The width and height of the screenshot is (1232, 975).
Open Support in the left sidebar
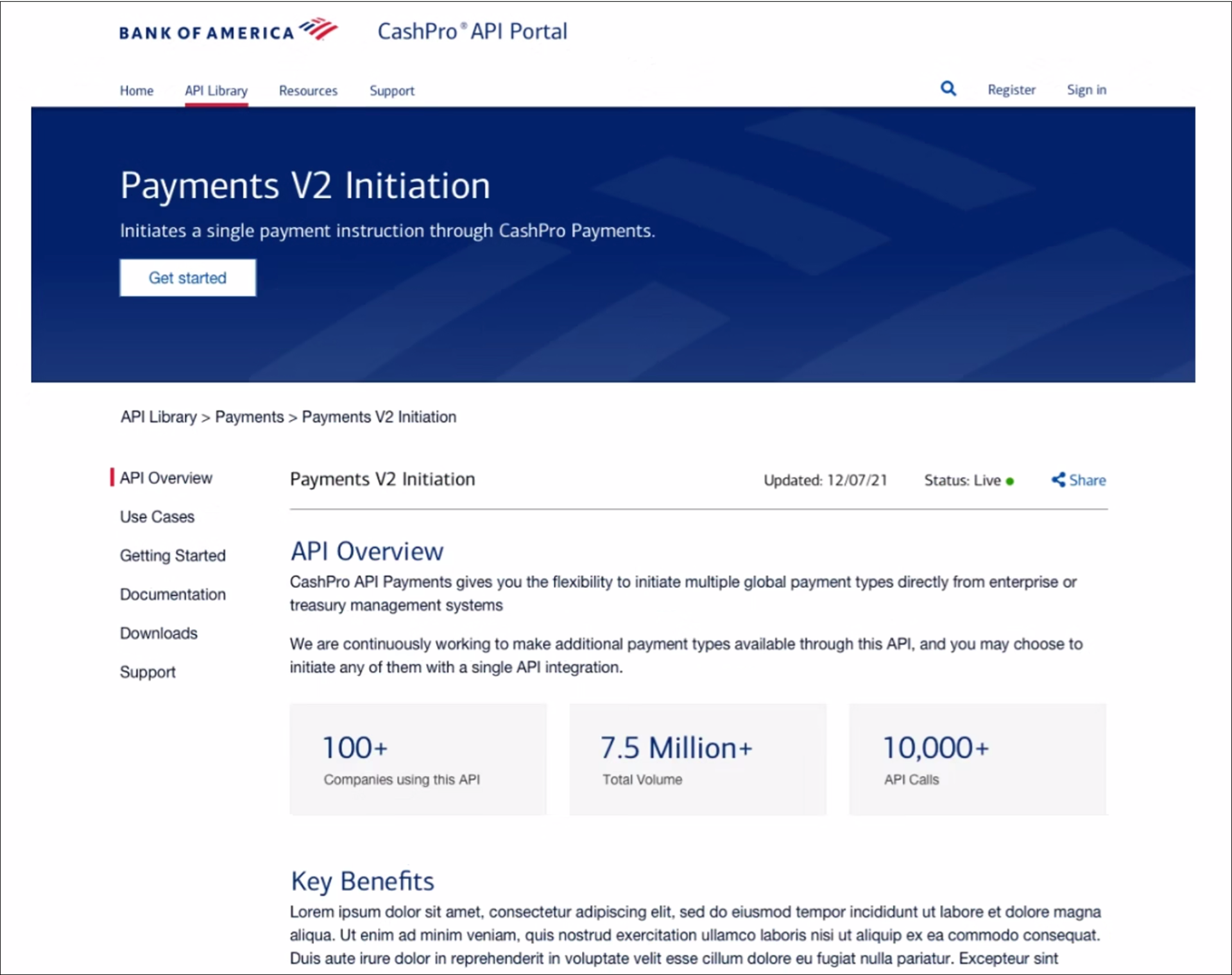point(148,673)
